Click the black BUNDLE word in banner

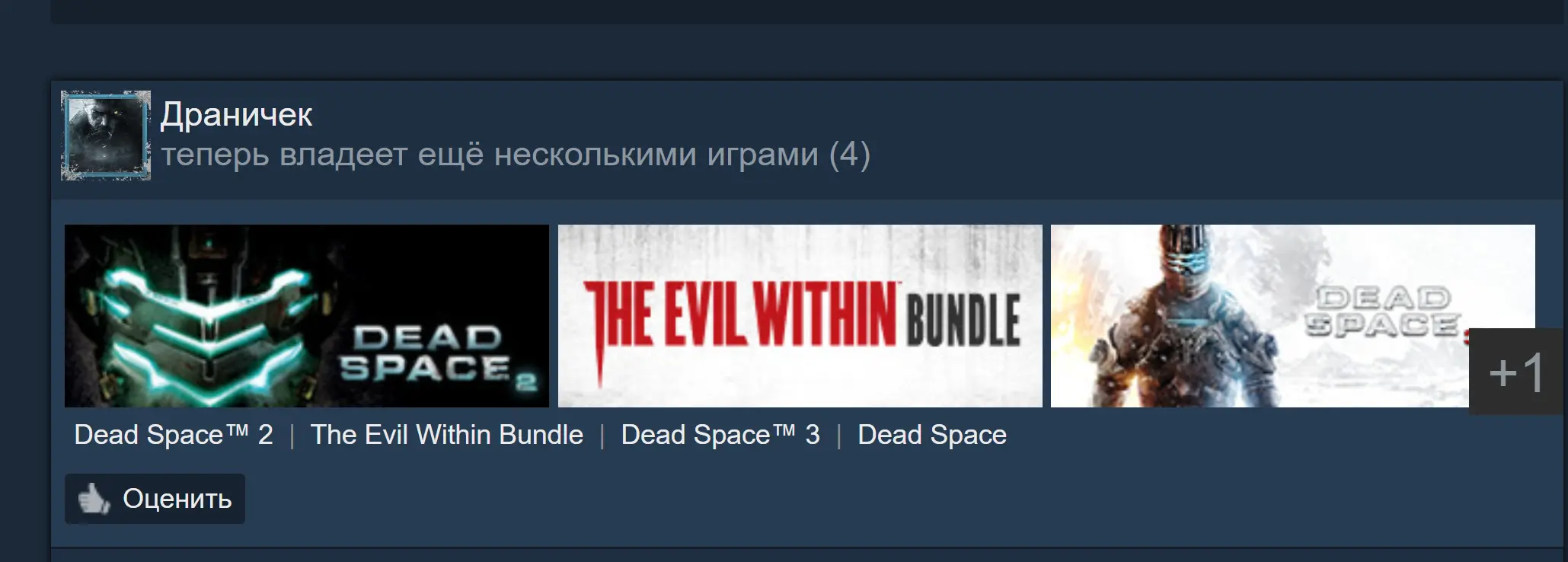coord(963,320)
